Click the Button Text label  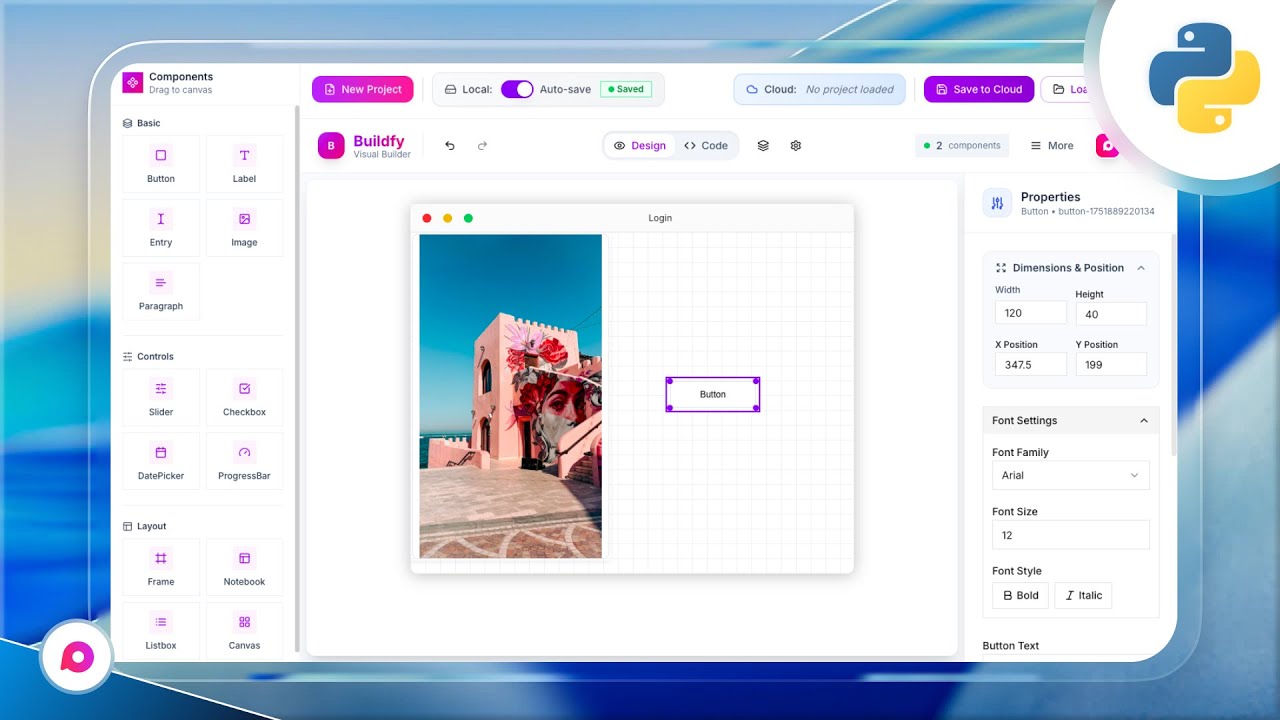(x=1011, y=646)
